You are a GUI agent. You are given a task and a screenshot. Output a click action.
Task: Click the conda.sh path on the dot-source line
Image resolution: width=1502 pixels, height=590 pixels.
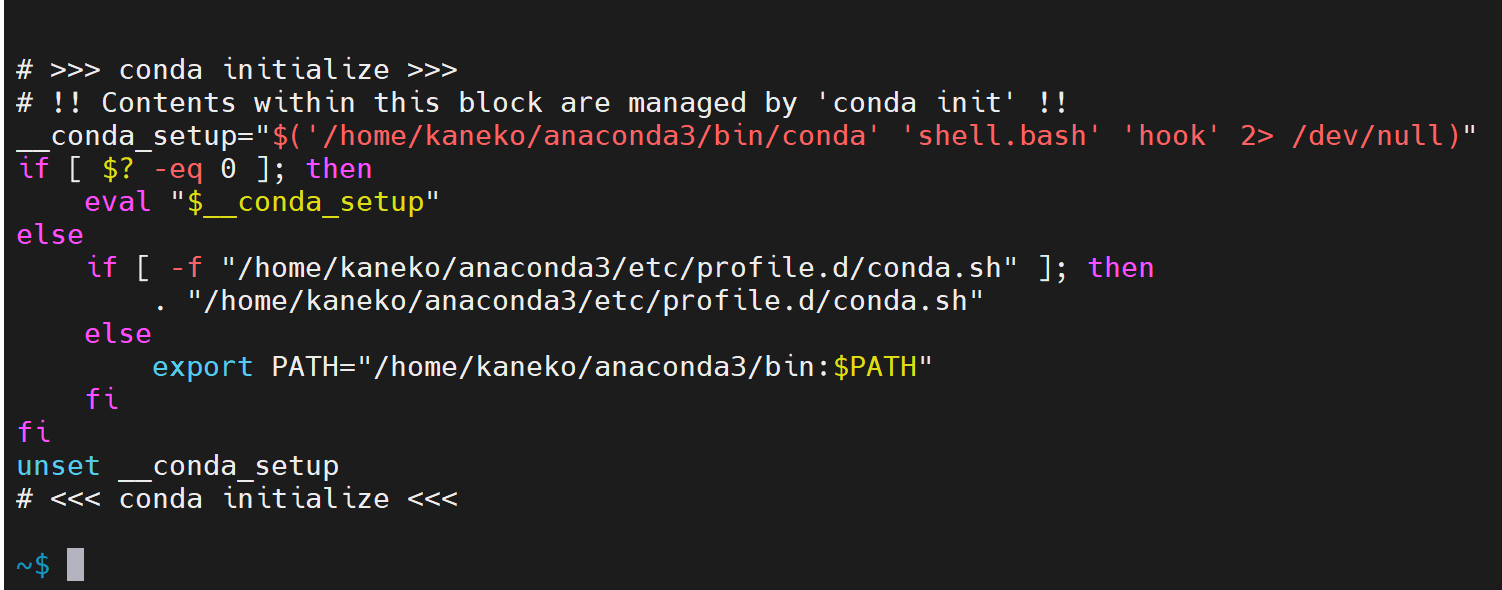tap(586, 301)
